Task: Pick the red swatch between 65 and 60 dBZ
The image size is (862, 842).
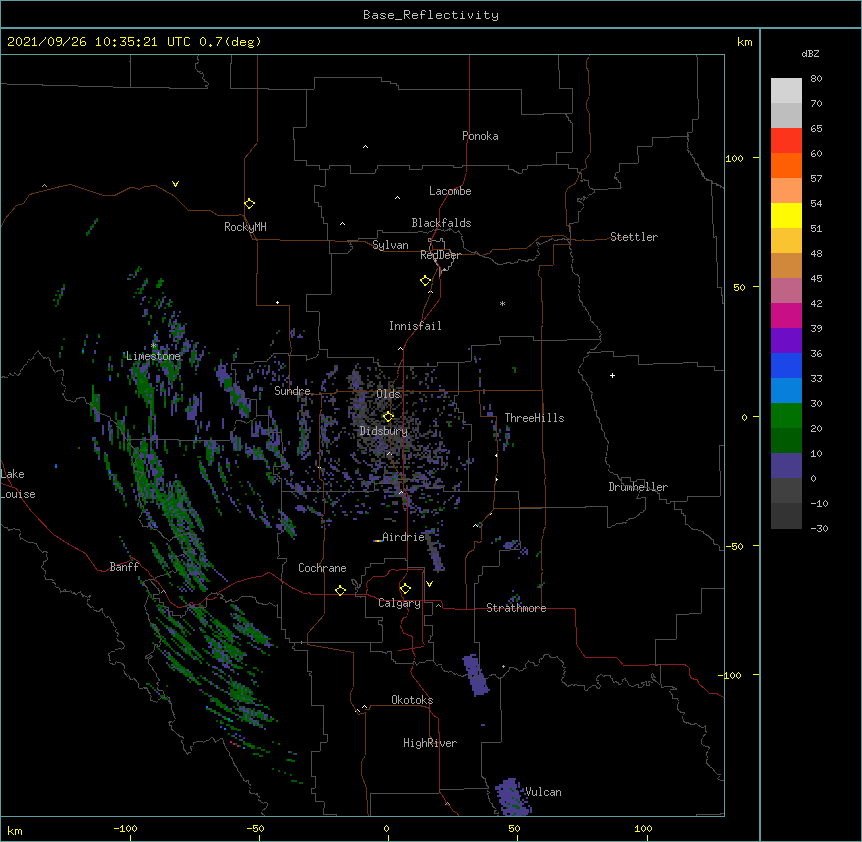Action: pos(786,140)
